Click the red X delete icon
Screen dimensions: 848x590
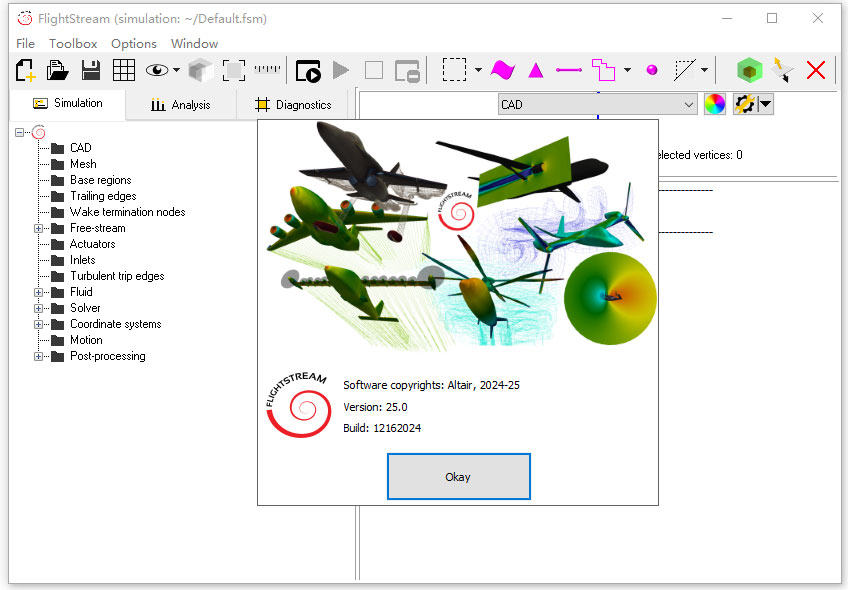tap(816, 70)
